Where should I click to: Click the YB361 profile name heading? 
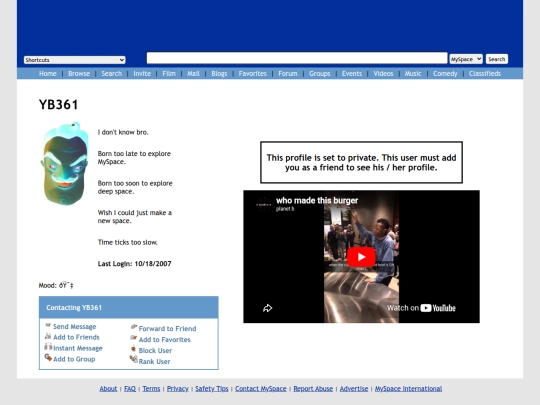tap(58, 104)
